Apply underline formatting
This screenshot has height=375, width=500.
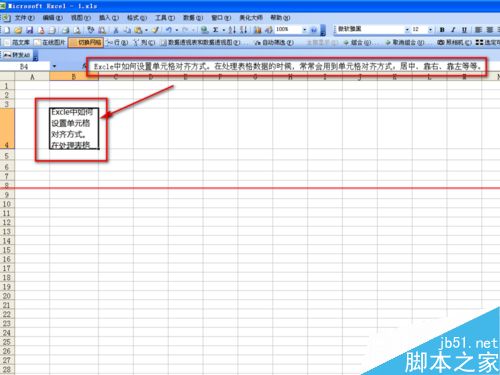click(x=464, y=30)
